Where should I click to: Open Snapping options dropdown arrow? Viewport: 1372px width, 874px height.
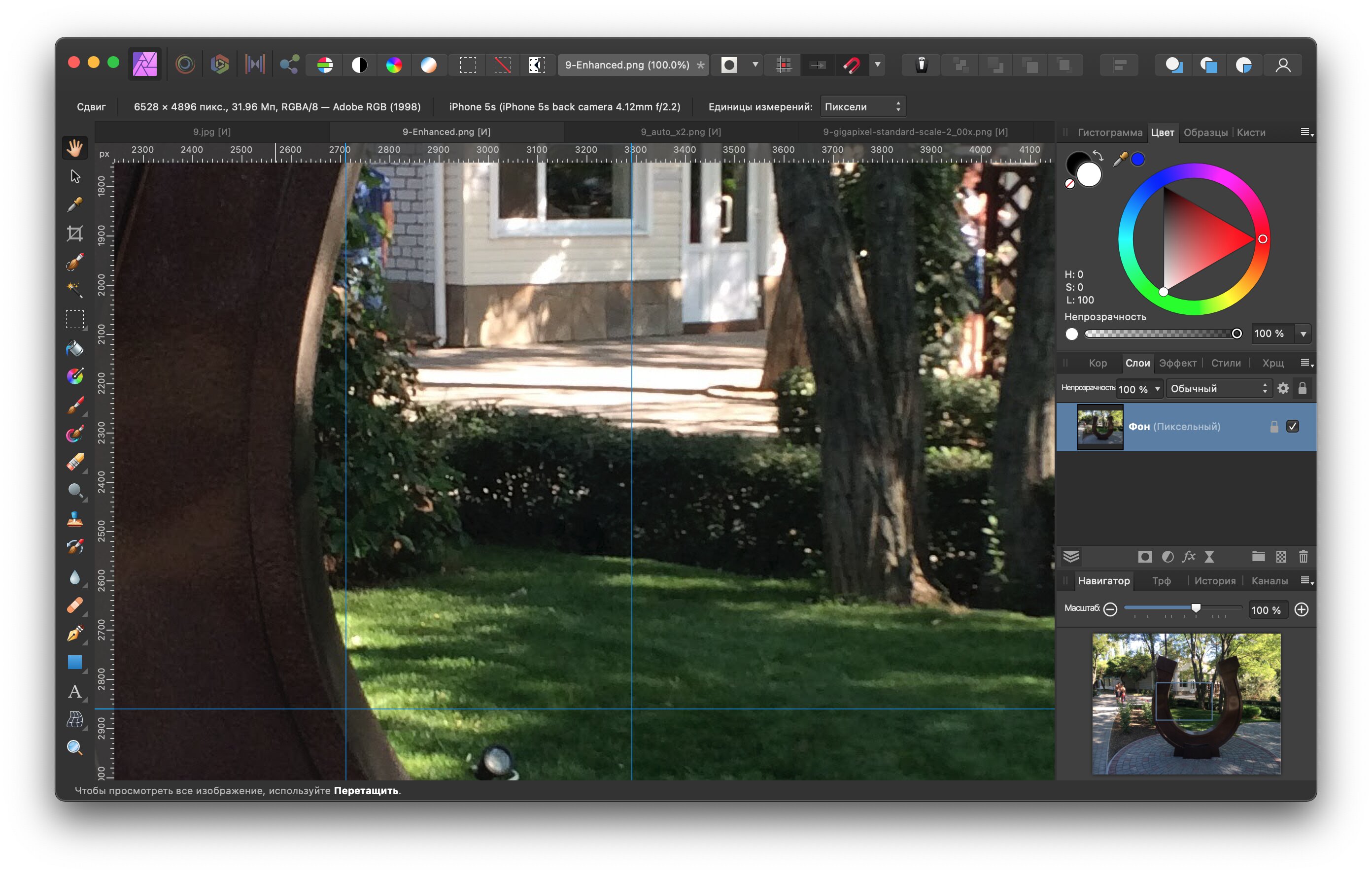pyautogui.click(x=877, y=65)
